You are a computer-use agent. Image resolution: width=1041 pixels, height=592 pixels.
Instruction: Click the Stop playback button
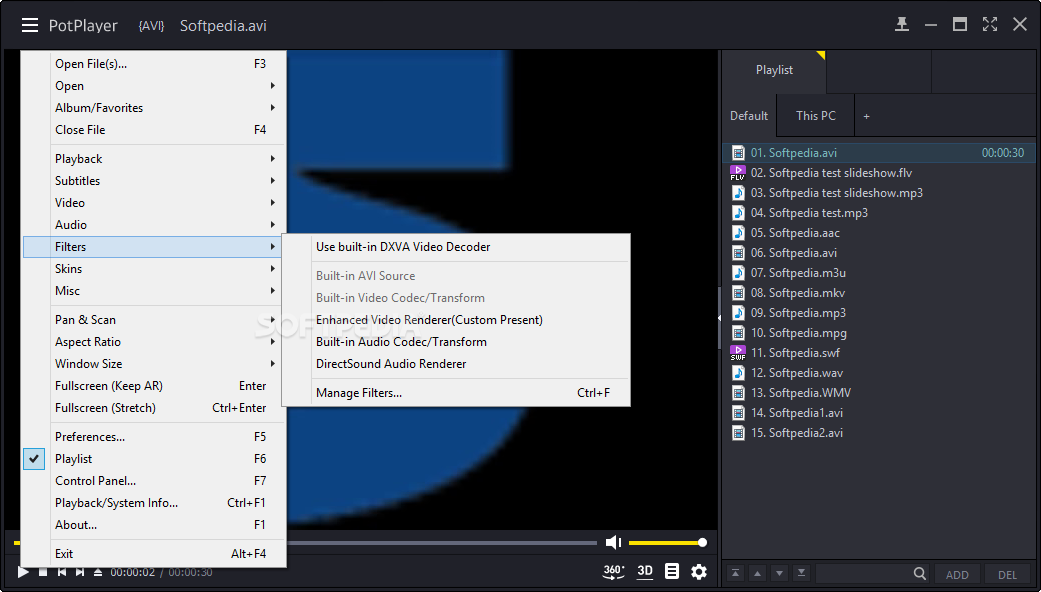[43, 571]
